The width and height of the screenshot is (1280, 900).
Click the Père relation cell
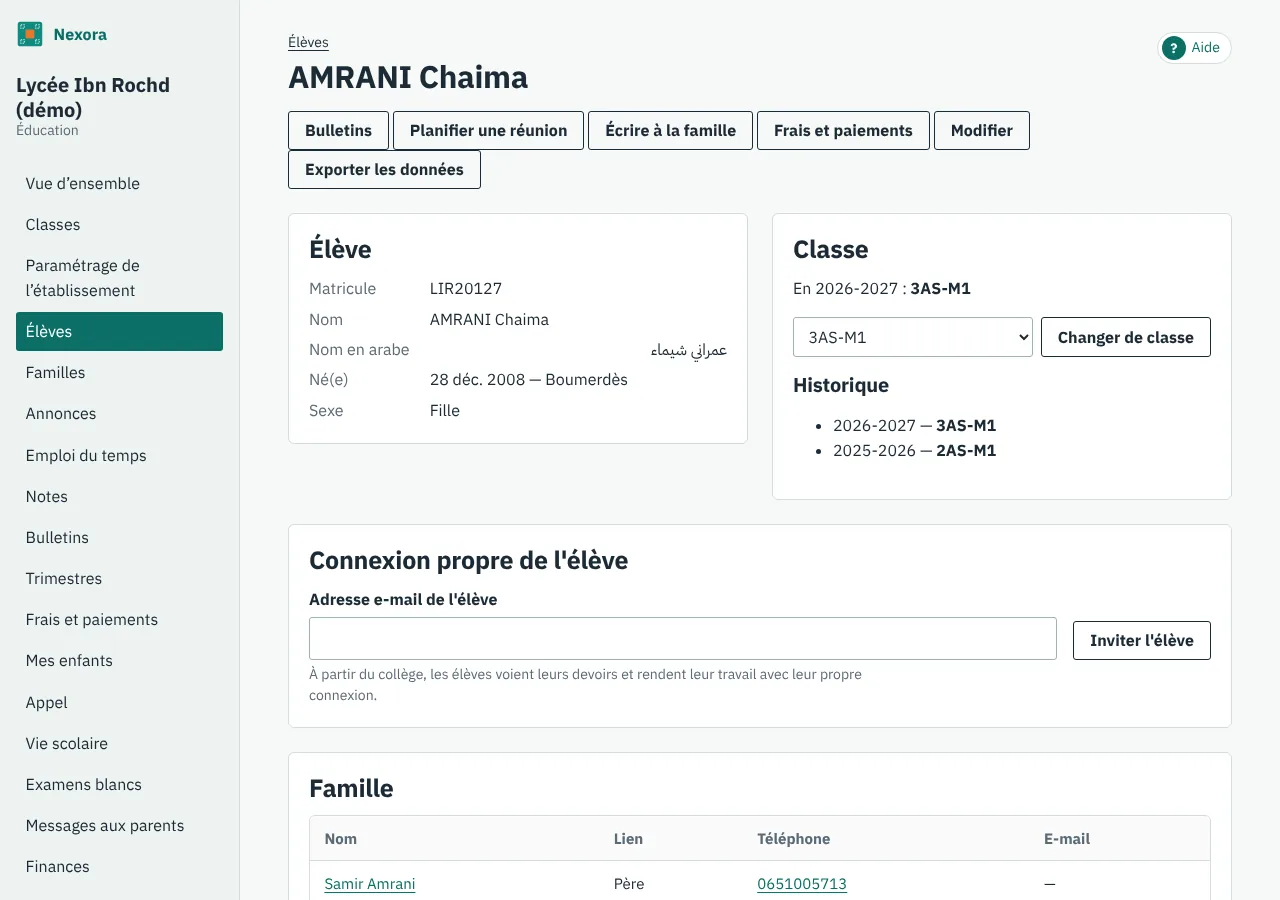pyautogui.click(x=629, y=884)
